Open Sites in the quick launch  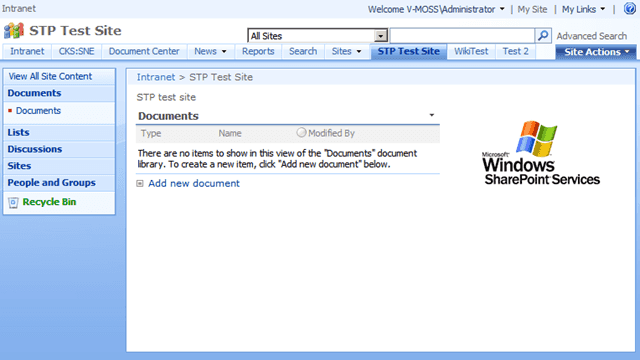(19, 166)
